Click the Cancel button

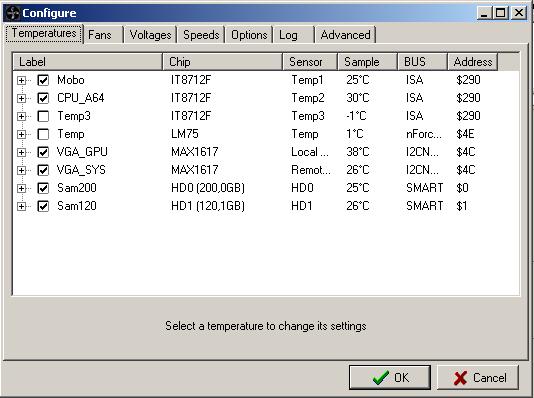pyautogui.click(x=478, y=378)
